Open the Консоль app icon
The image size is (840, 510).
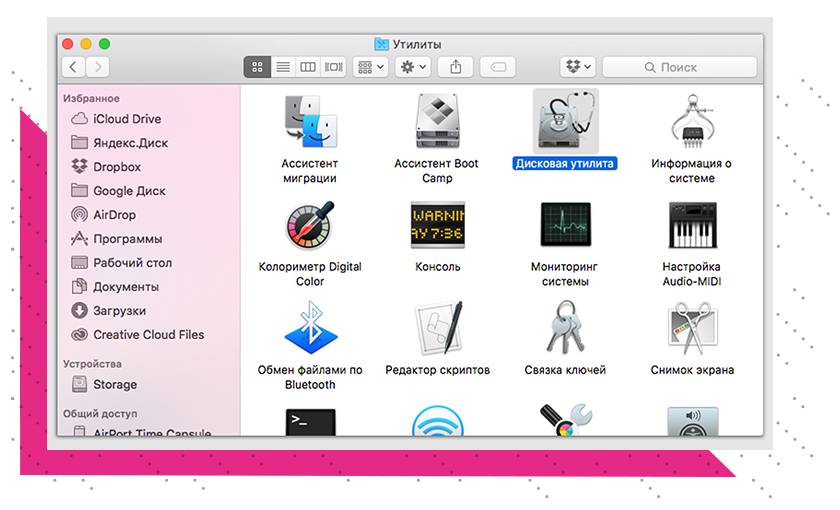(x=438, y=226)
